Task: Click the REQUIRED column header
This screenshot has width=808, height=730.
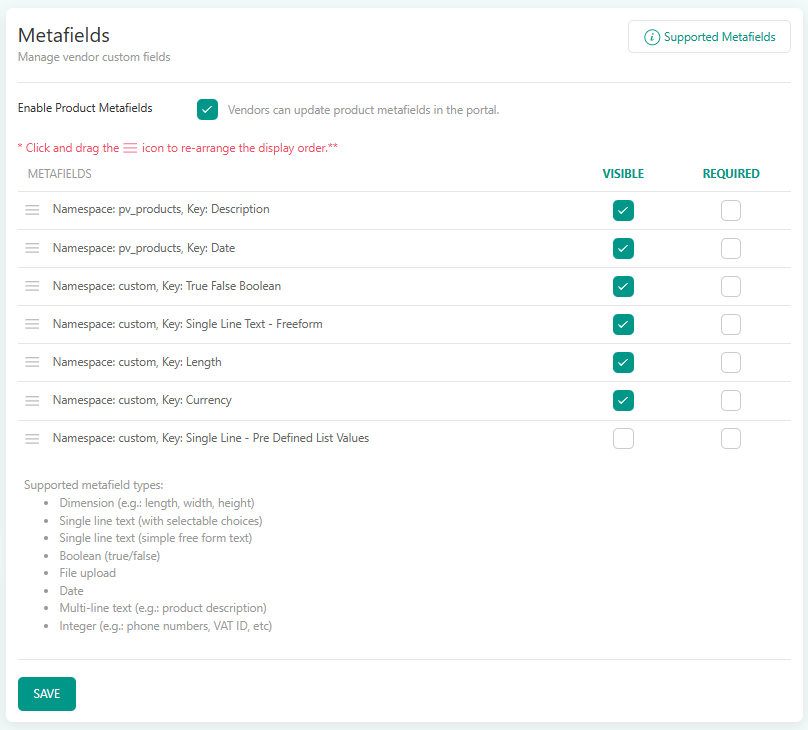Action: click(731, 174)
